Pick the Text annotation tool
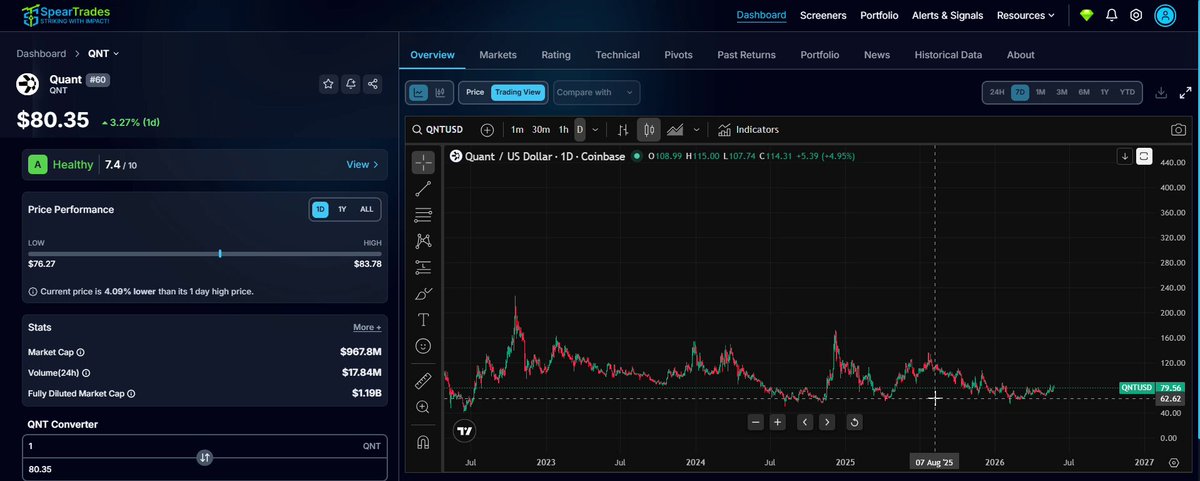1200x481 pixels. 423,319
